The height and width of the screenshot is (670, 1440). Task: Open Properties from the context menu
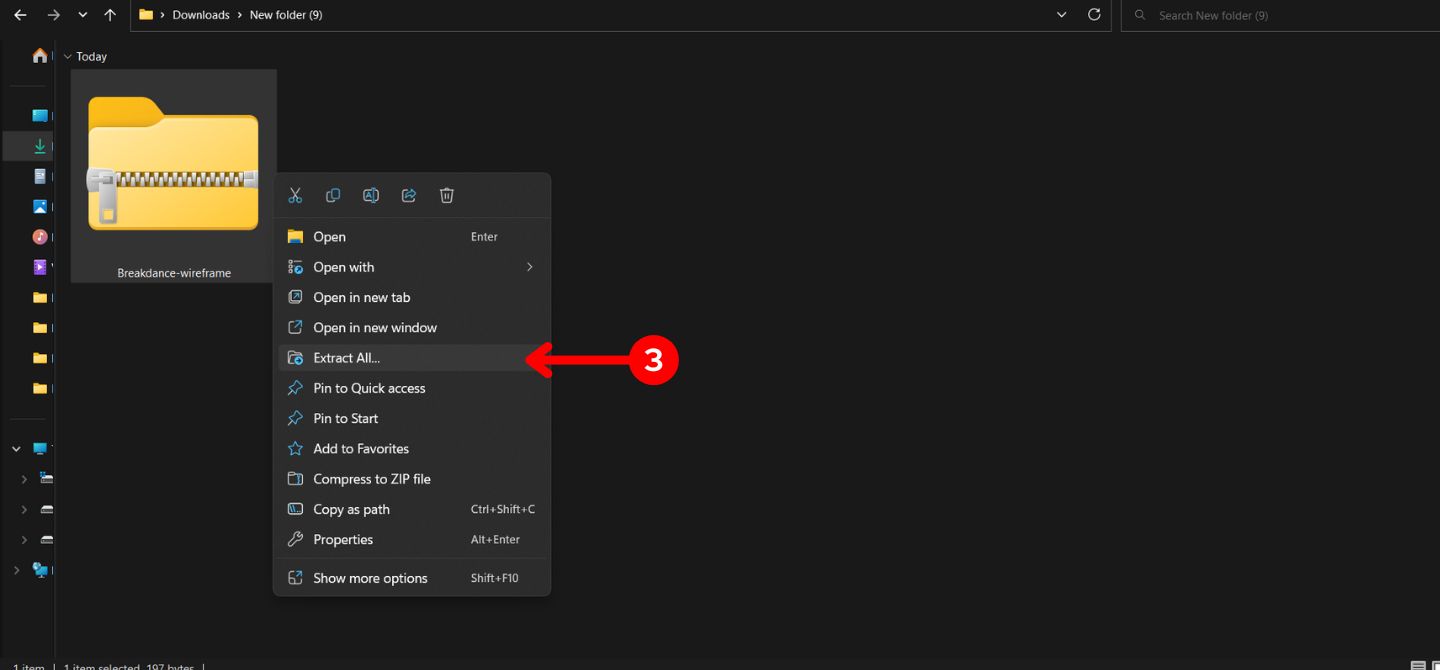pyautogui.click(x=341, y=539)
